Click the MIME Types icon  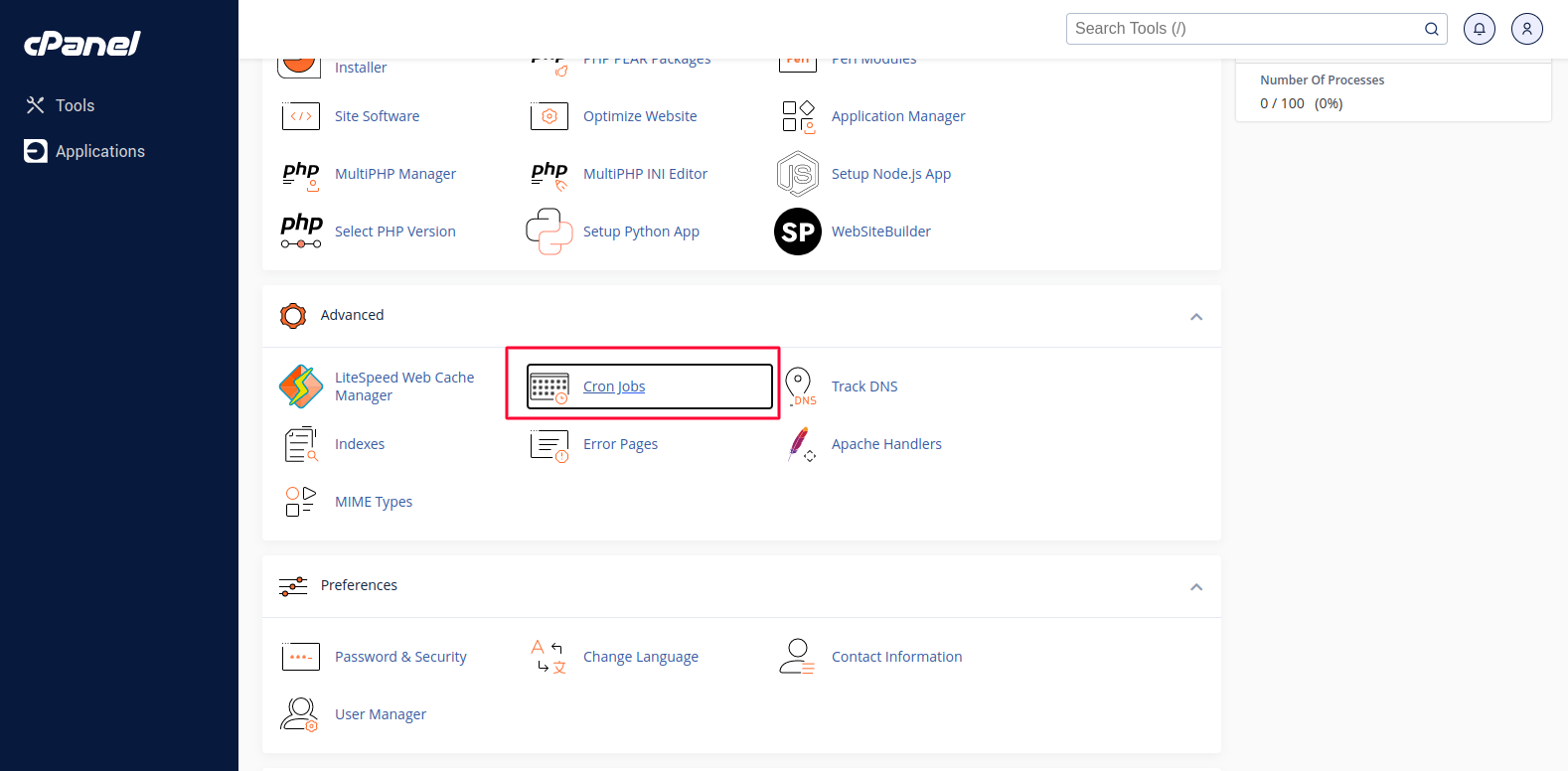[300, 502]
